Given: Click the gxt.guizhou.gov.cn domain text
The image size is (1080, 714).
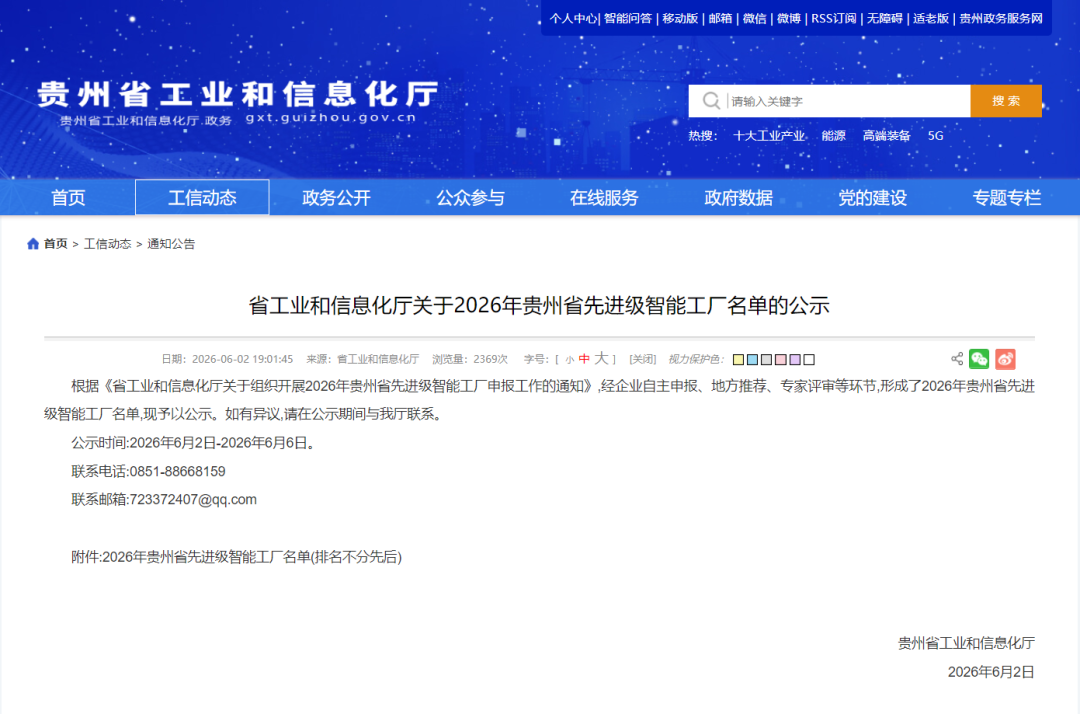Looking at the screenshot, I should (x=331, y=118).
